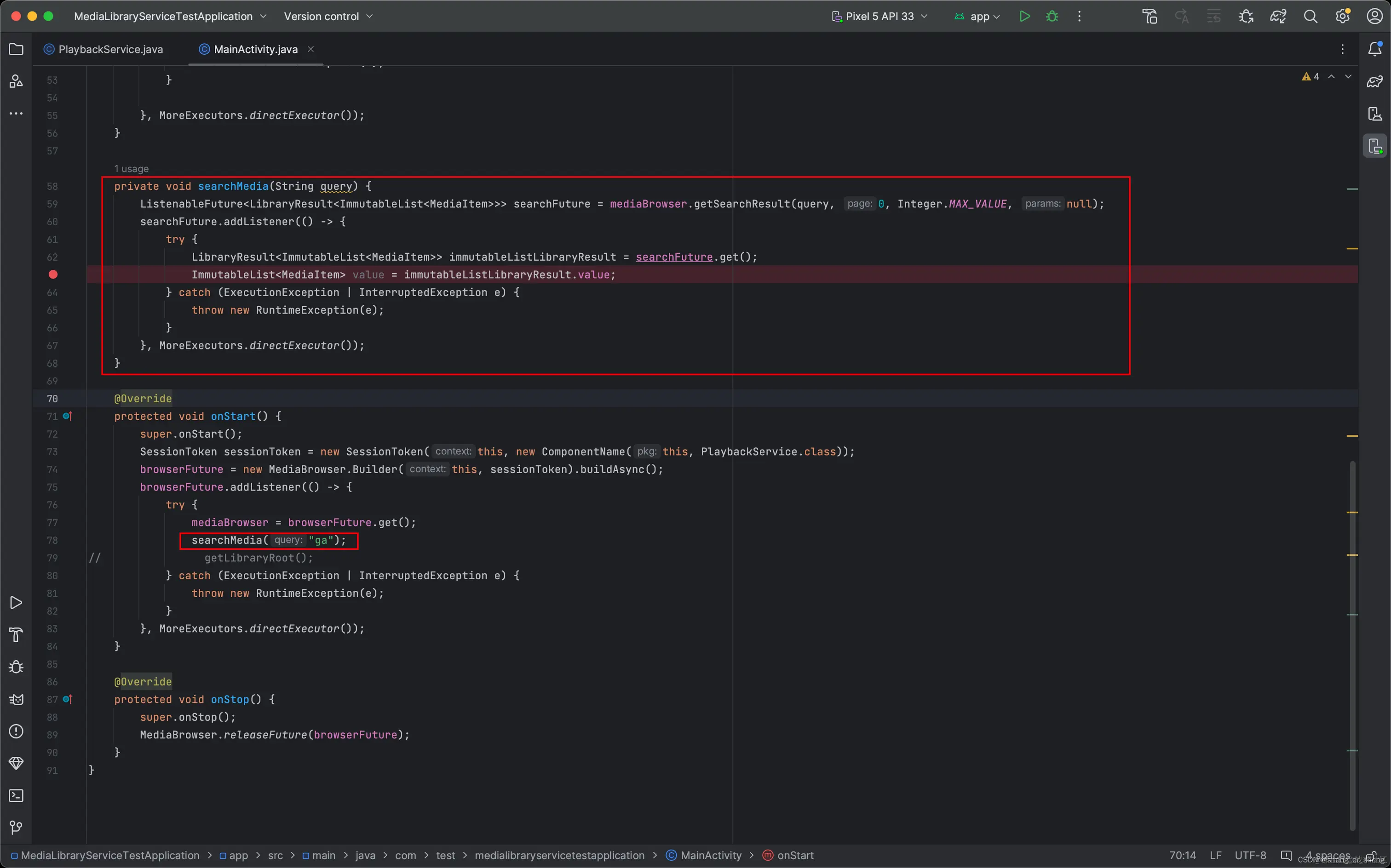Viewport: 1391px width, 868px height.
Task: Click the Debug app bug icon
Action: click(x=1052, y=16)
